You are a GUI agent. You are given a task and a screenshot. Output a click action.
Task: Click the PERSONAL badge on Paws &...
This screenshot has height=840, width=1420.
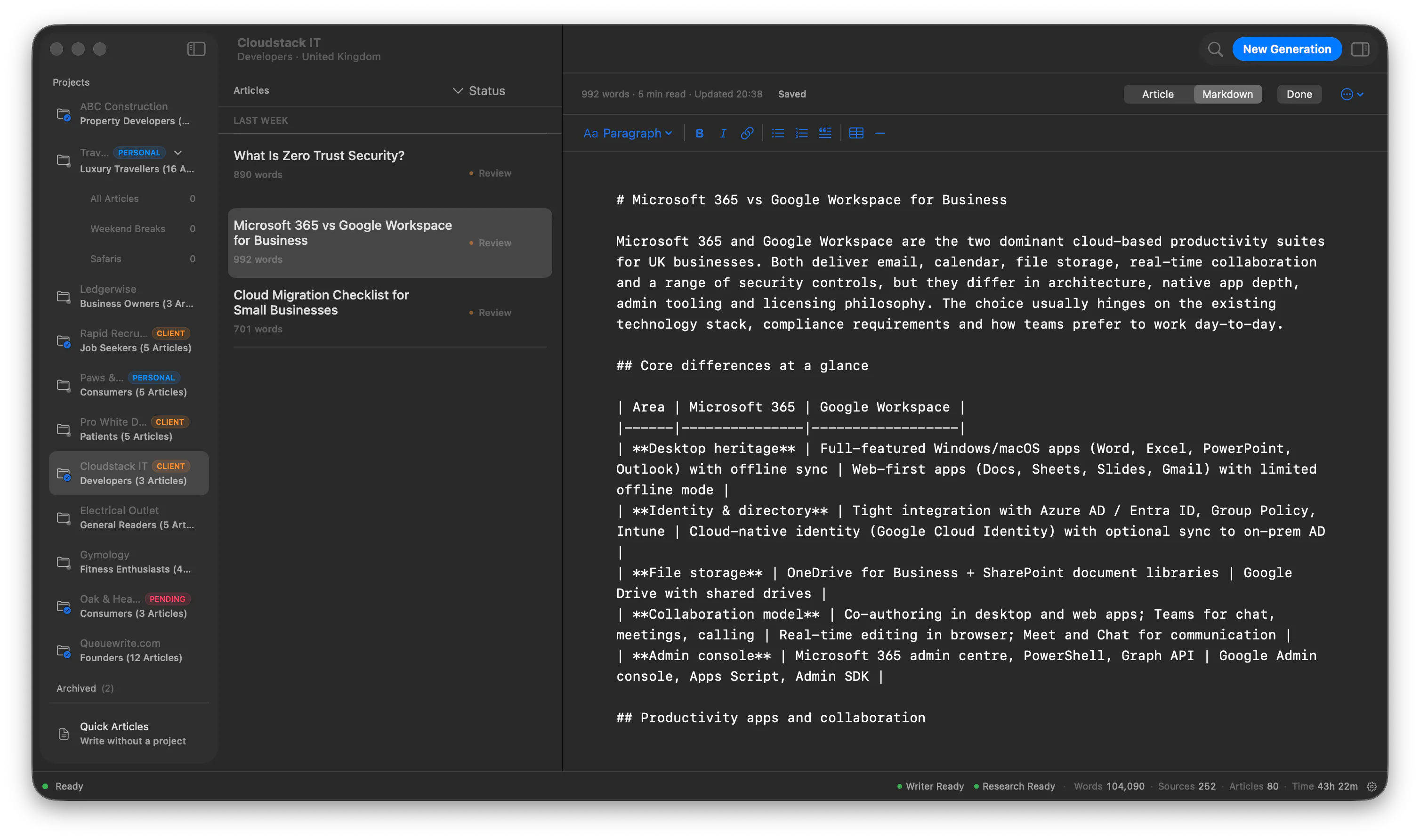(153, 378)
